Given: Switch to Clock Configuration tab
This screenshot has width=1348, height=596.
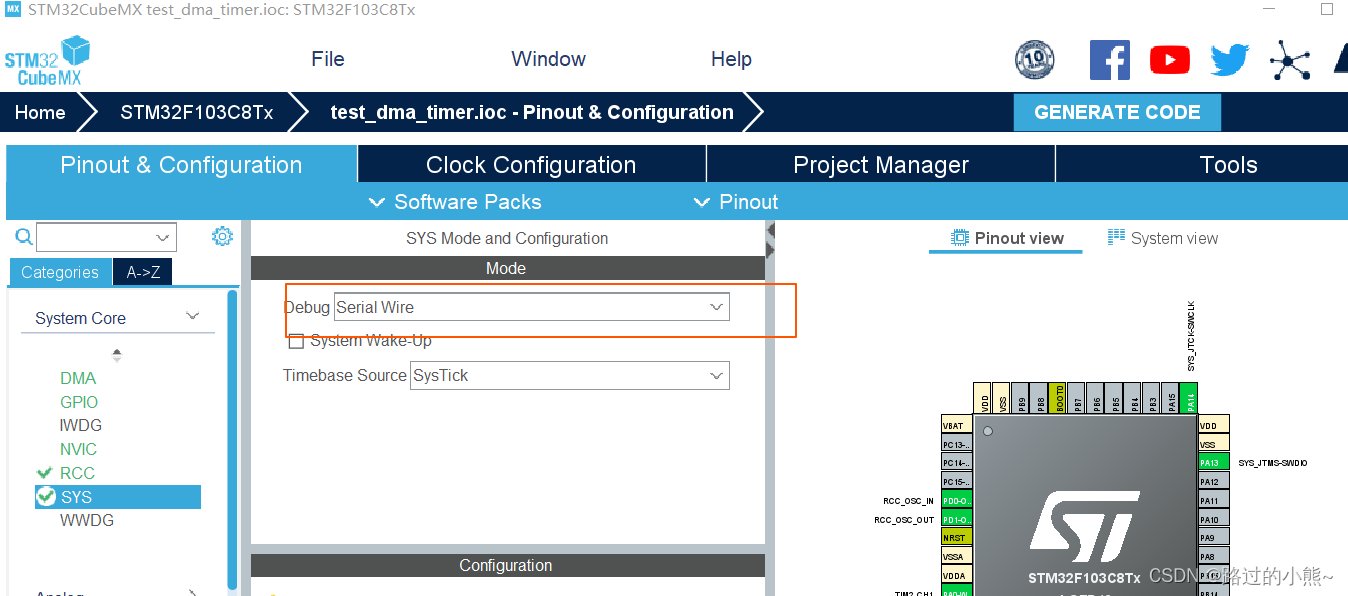Looking at the screenshot, I should tap(531, 165).
